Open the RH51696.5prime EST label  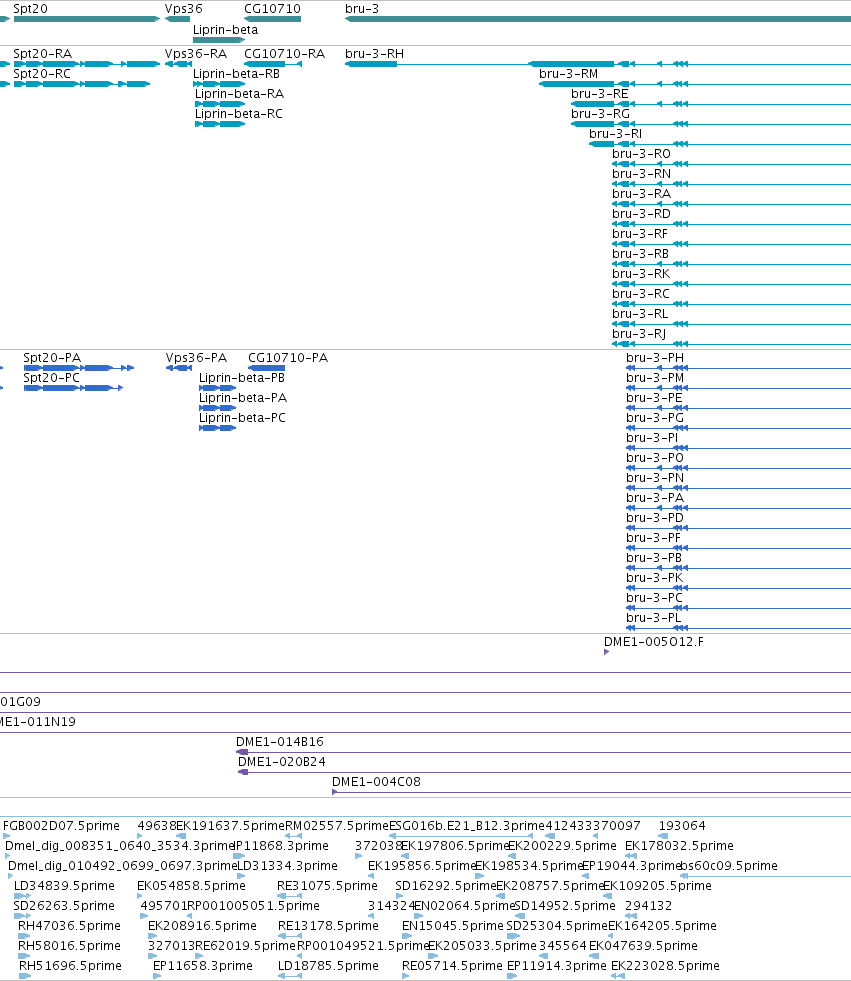coord(70,966)
